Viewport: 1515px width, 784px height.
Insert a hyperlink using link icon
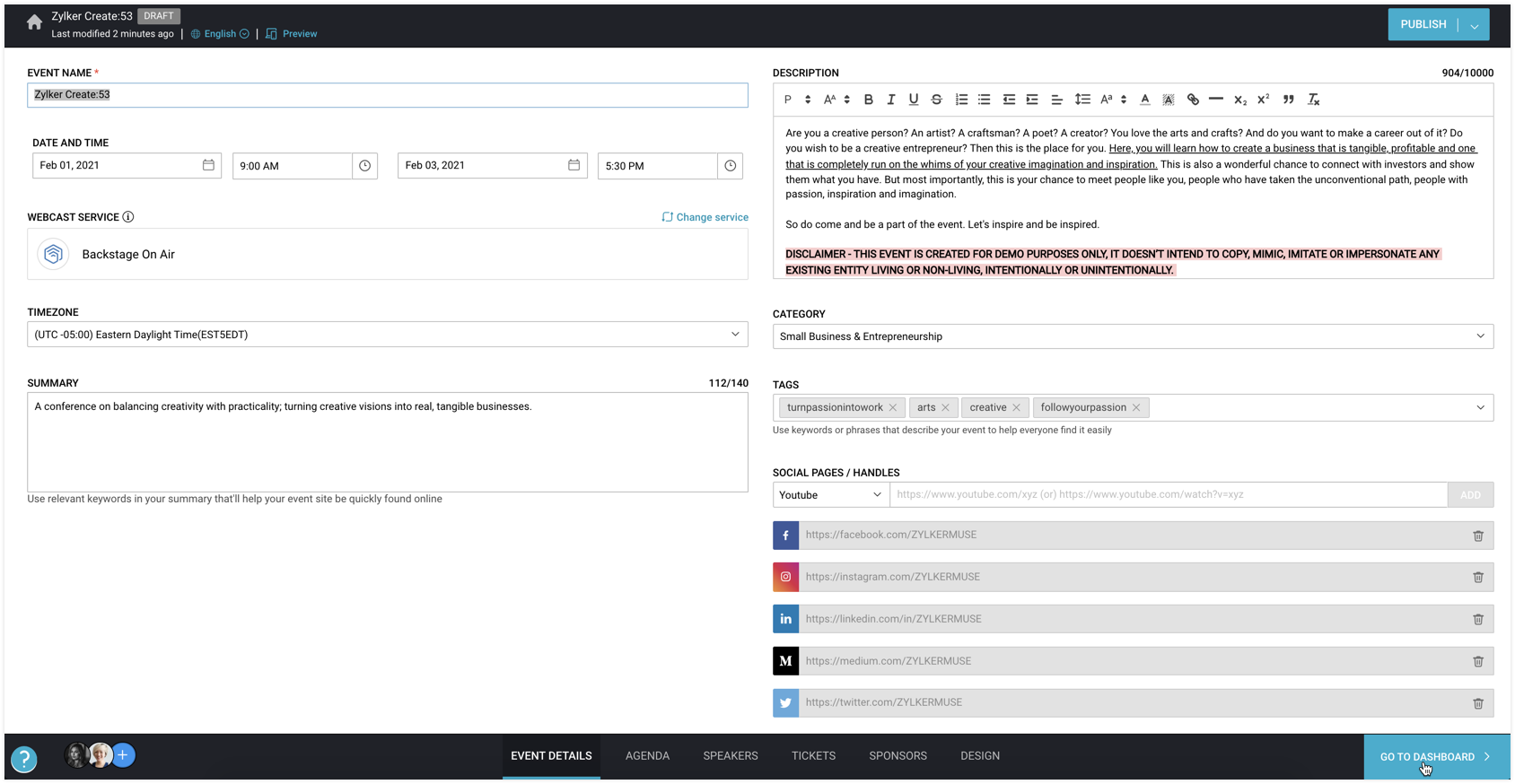(x=1193, y=100)
